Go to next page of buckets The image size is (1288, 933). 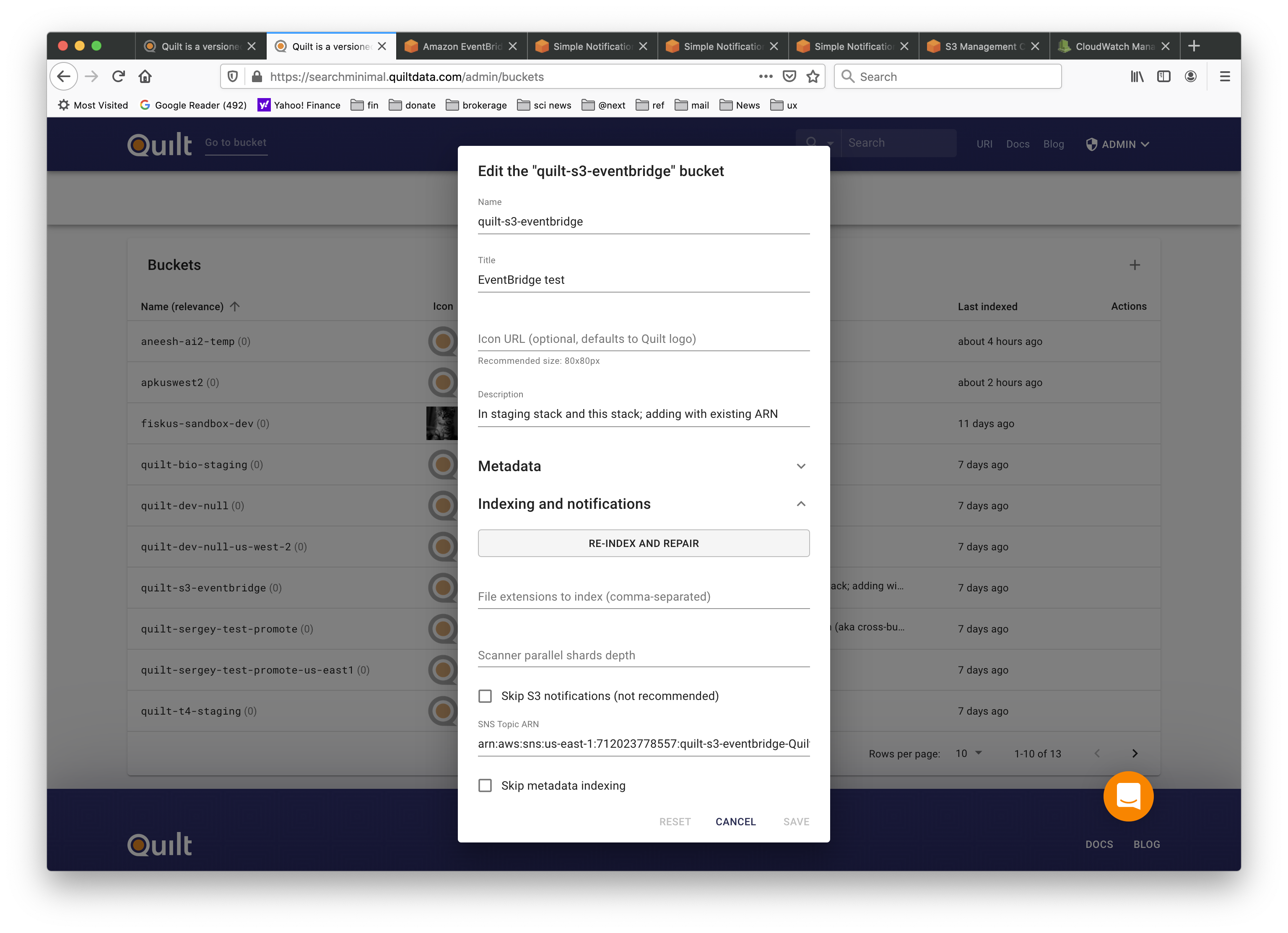click(1135, 754)
